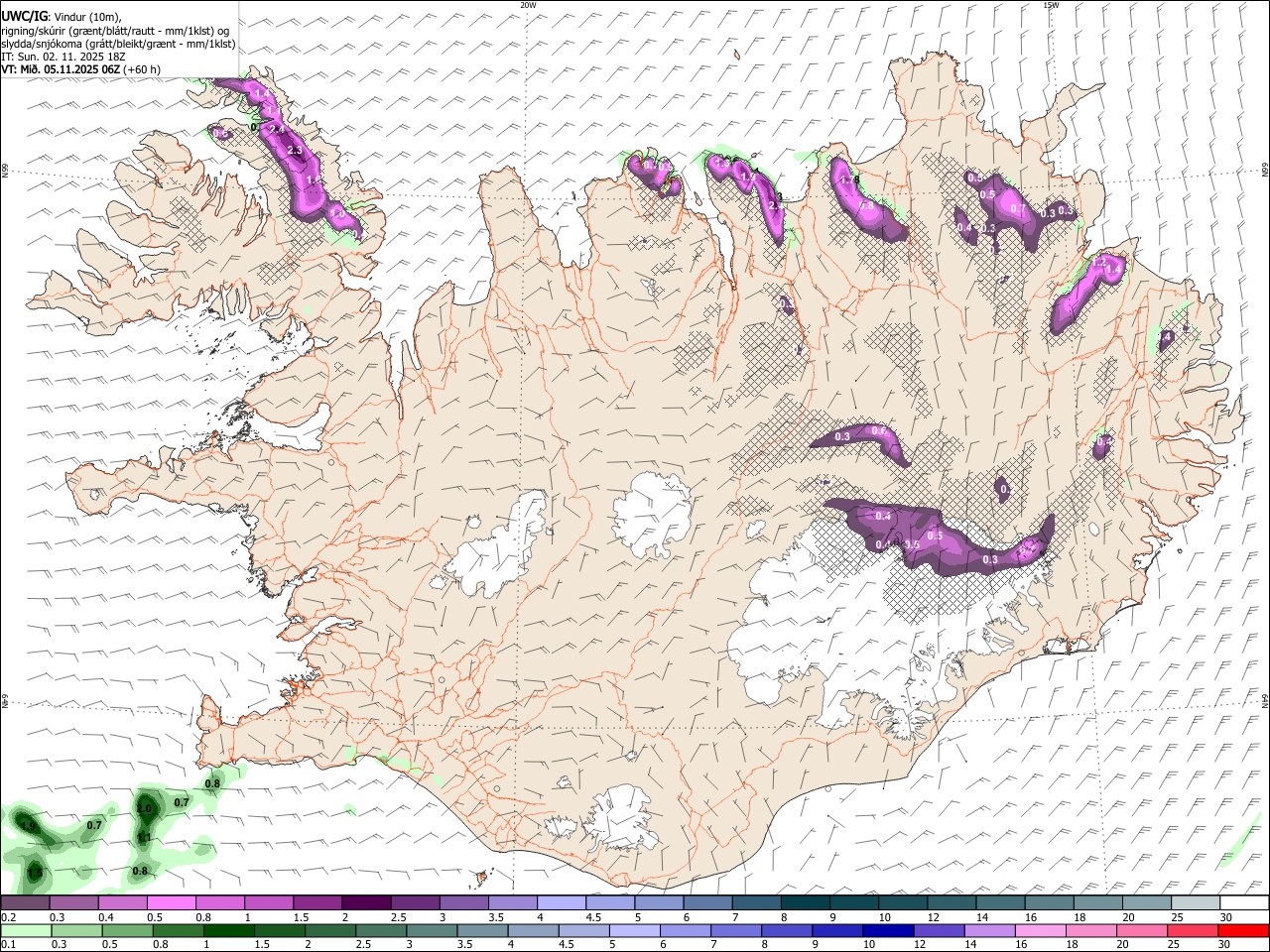Image resolution: width=1270 pixels, height=952 pixels.
Task: Click the pale green 0.1–0.3 rain swatch
Action: click(26, 931)
